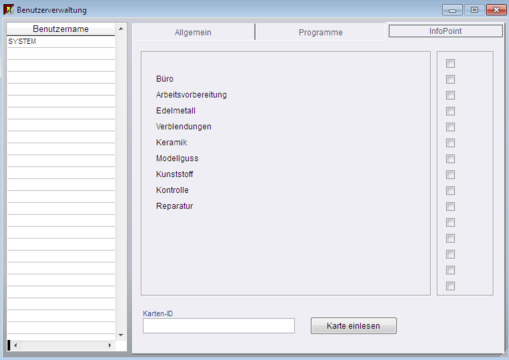Enable the Modellguss checkbox
509x360 pixels.
450,159
